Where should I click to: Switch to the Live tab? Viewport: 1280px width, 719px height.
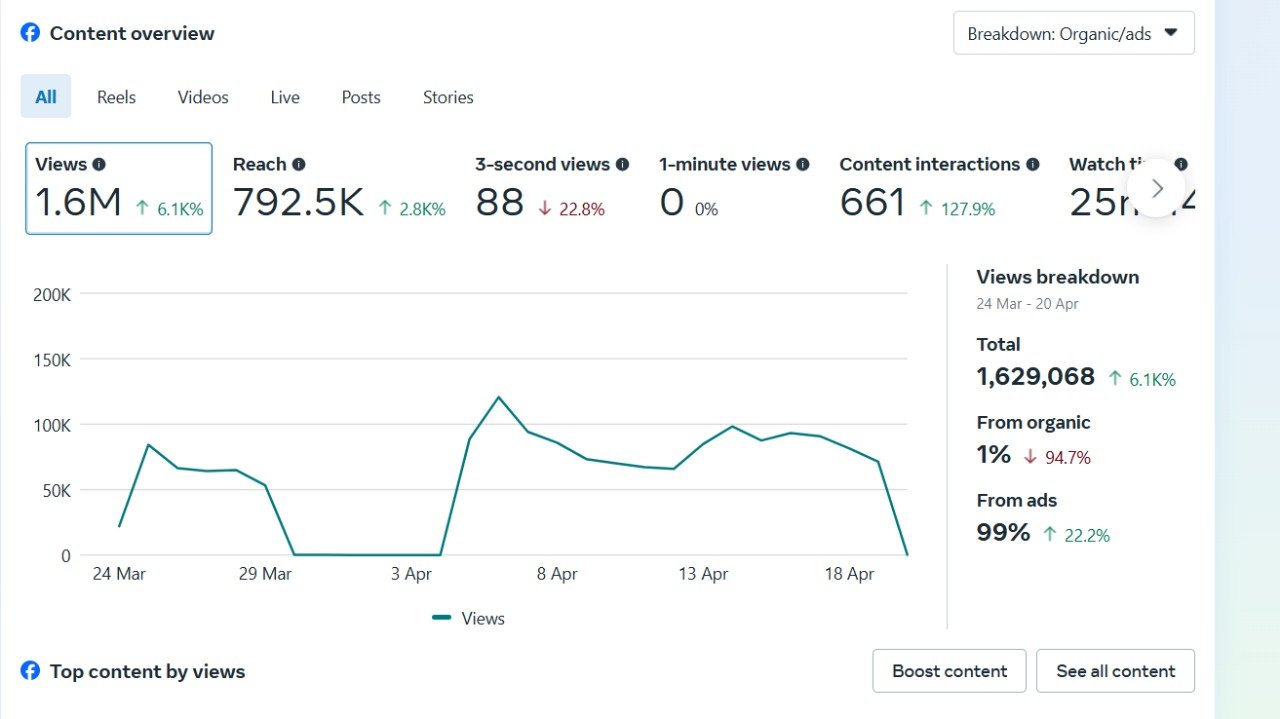point(285,97)
